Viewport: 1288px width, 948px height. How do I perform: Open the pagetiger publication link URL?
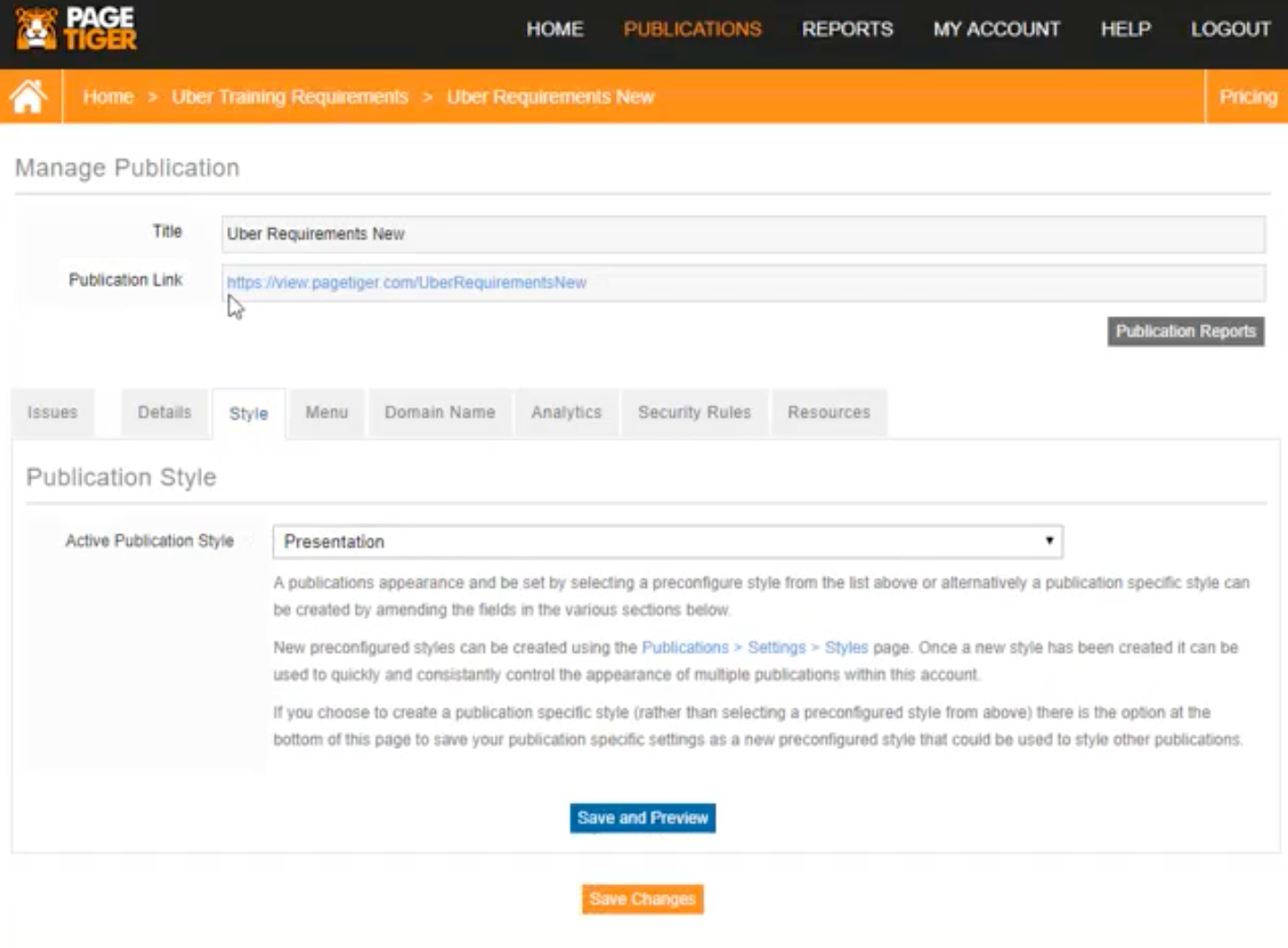coord(406,282)
